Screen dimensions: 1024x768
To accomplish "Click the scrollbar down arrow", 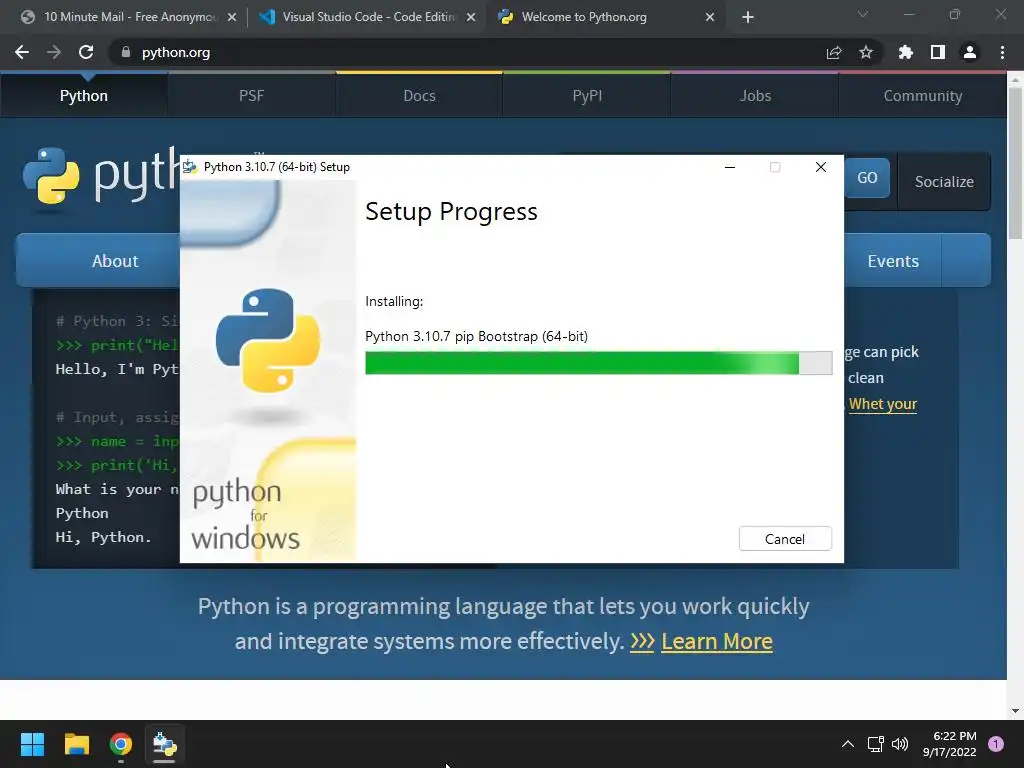I will 1015,711.
